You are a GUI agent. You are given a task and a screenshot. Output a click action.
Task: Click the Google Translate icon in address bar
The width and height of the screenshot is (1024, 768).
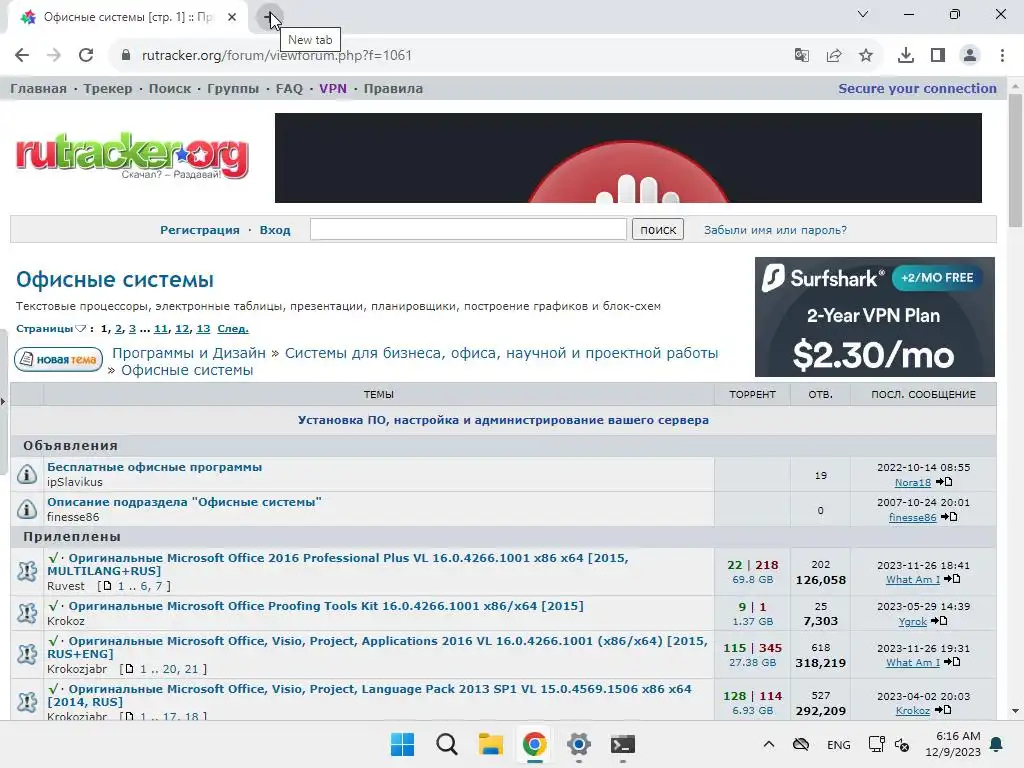coord(801,56)
